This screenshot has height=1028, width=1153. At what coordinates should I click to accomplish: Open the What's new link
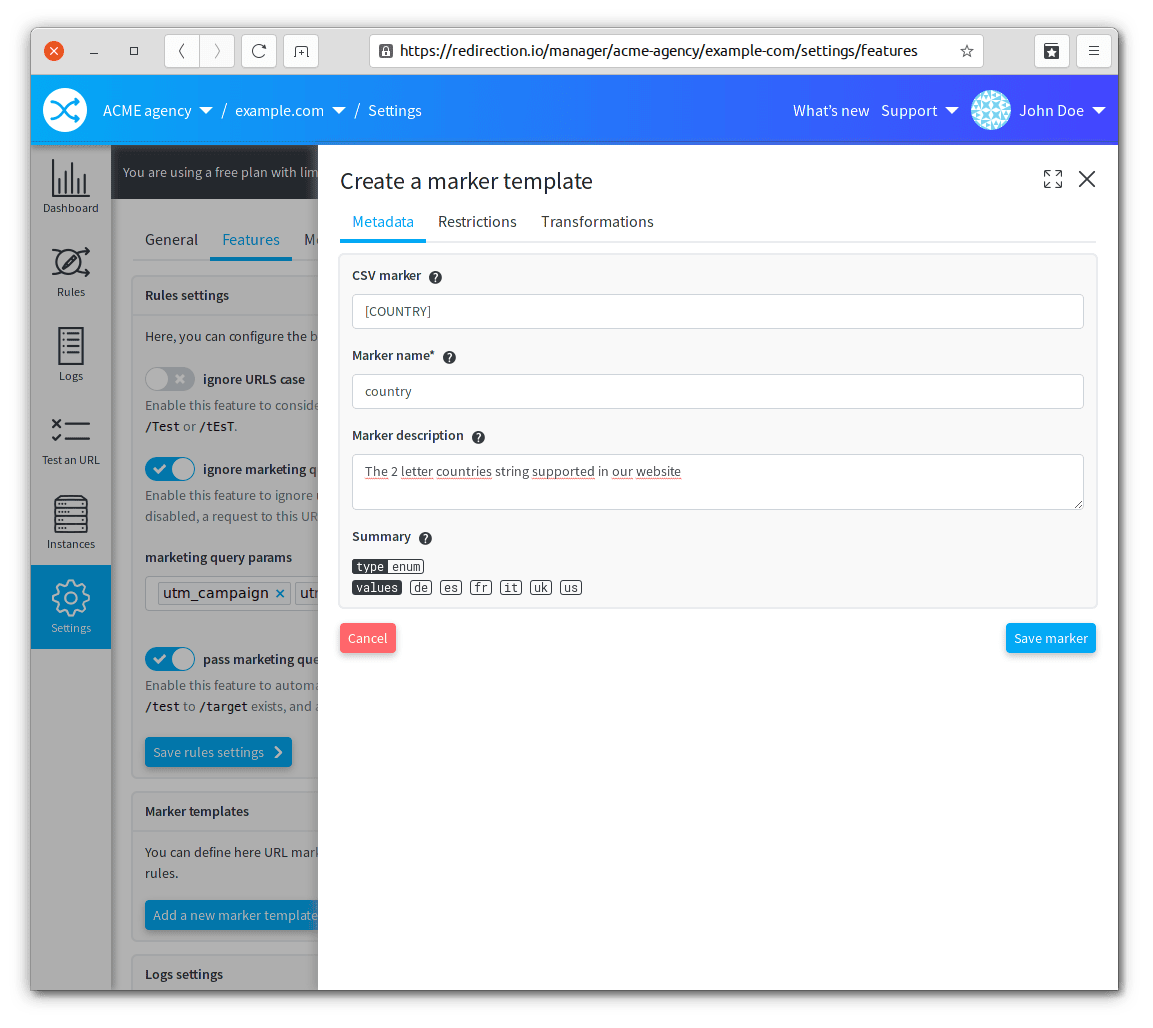[x=831, y=110]
